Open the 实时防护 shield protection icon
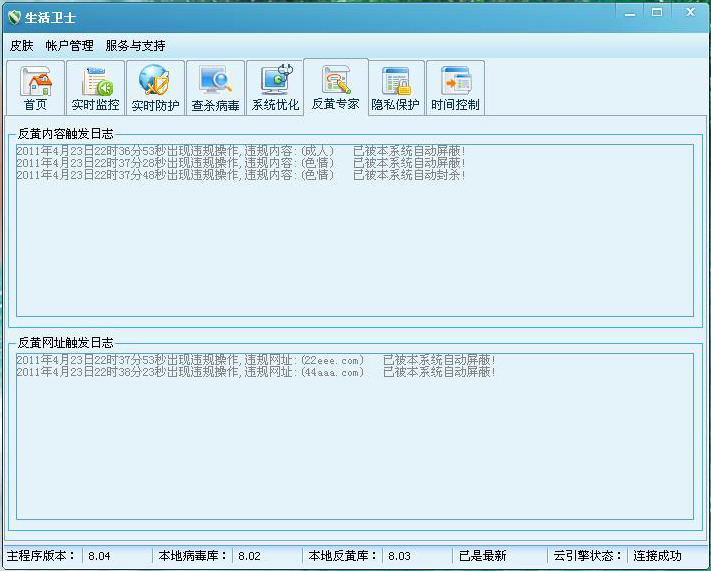The height and width of the screenshot is (571, 711). (x=155, y=88)
